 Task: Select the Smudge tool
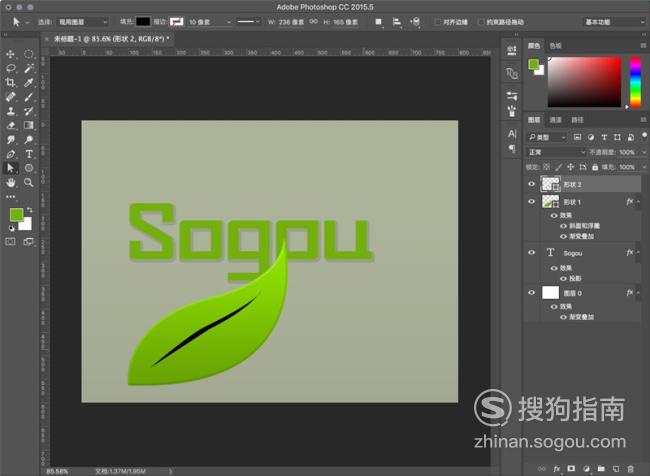tap(10, 140)
